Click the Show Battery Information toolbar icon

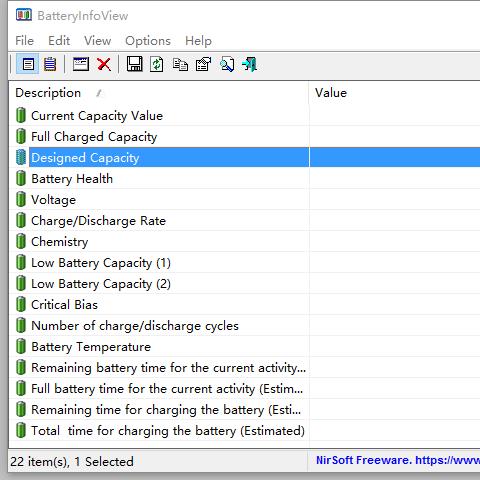click(x=28, y=64)
